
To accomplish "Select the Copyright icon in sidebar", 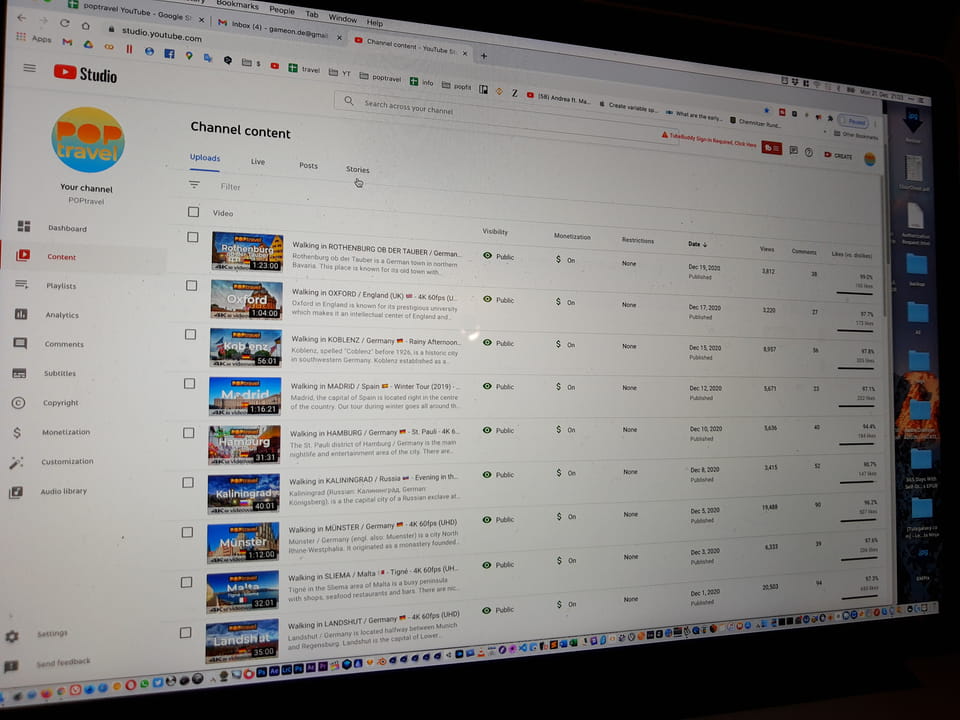I will point(18,403).
